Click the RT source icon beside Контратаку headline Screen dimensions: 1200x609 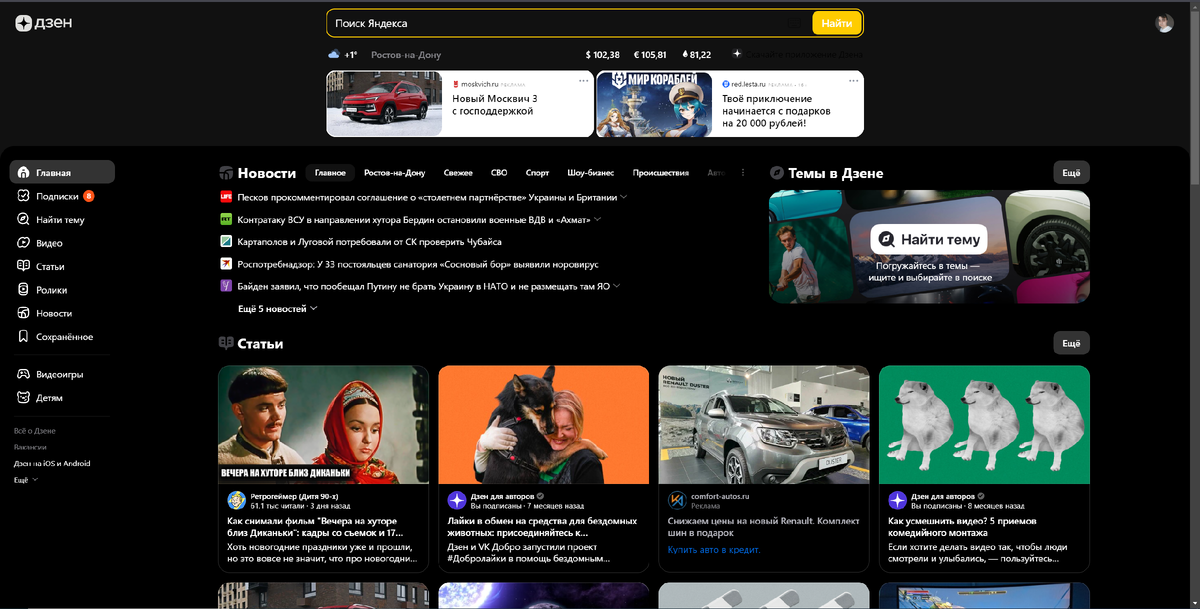226,219
